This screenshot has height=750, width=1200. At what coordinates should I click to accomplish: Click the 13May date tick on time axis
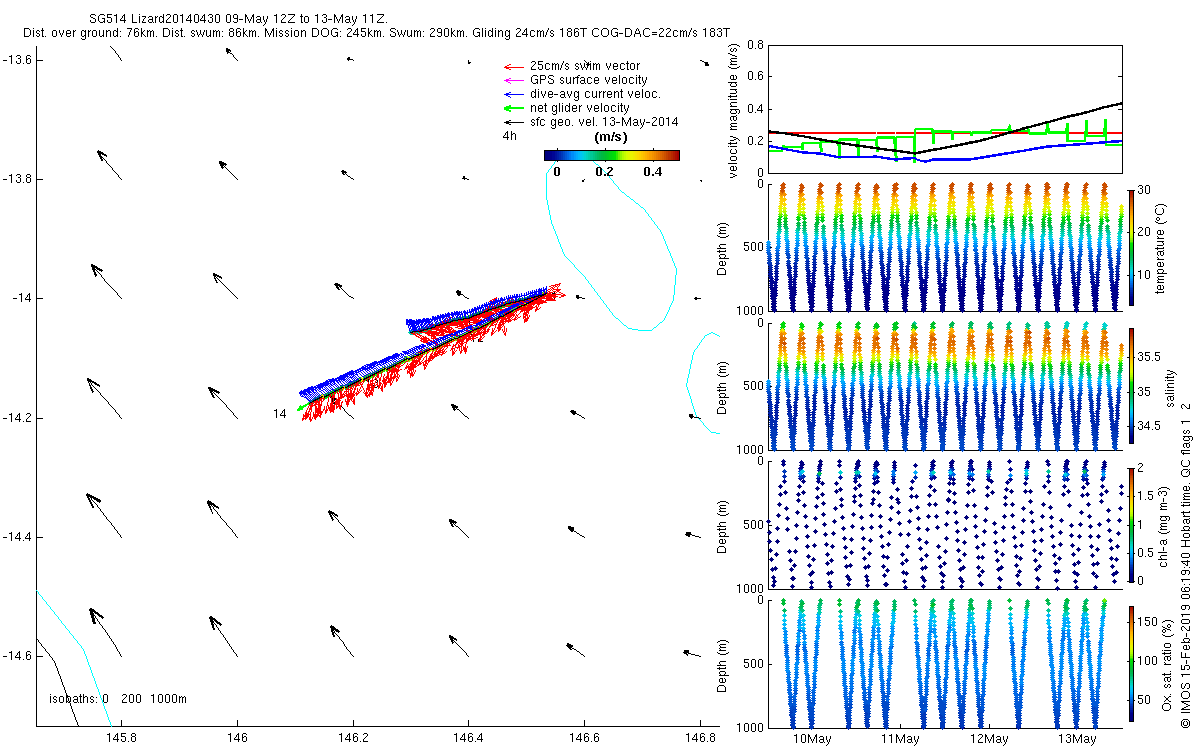(1076, 739)
